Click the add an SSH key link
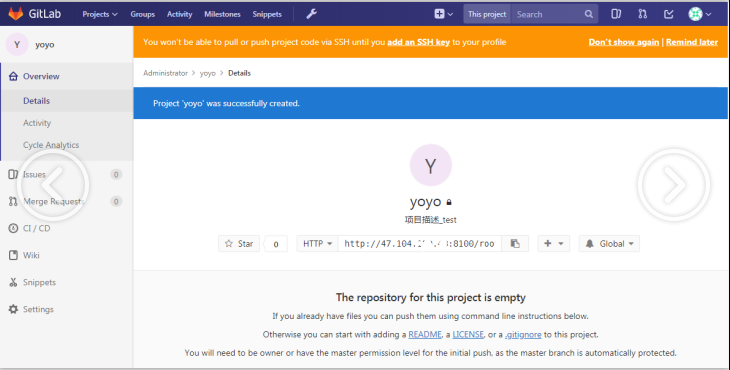730x370 pixels. 418,42
